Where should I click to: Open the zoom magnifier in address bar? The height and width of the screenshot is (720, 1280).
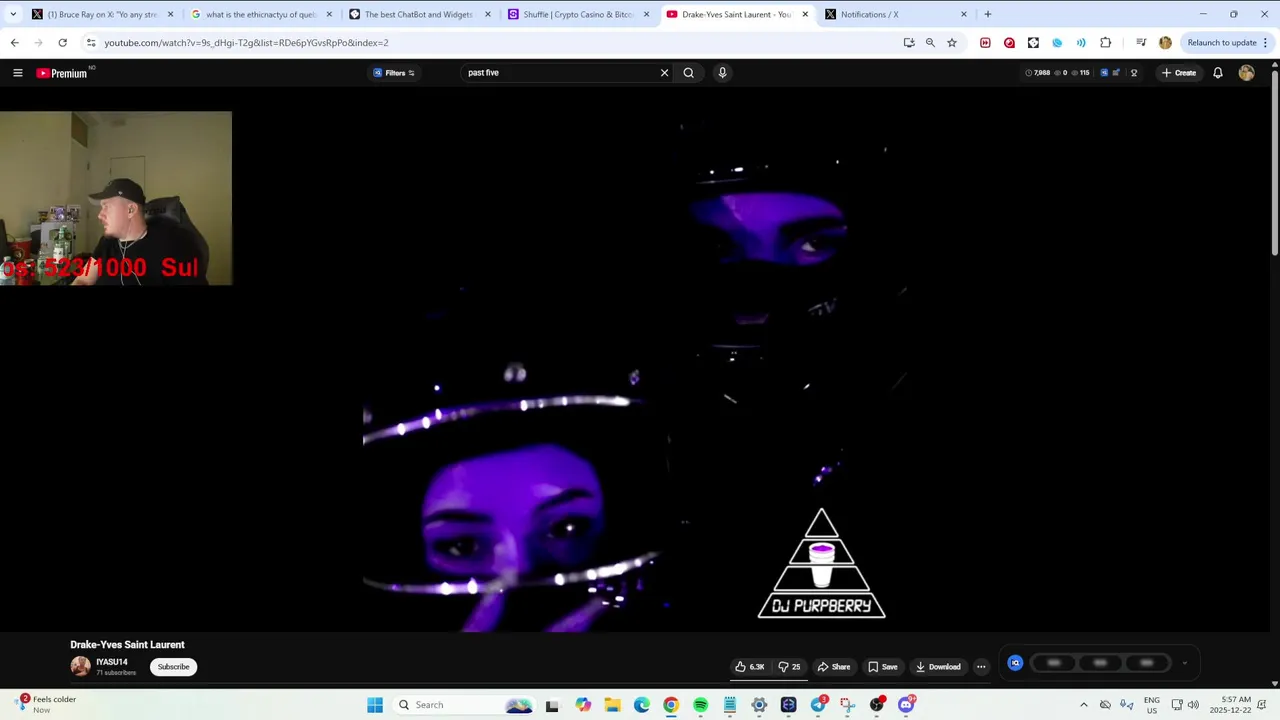tap(930, 43)
